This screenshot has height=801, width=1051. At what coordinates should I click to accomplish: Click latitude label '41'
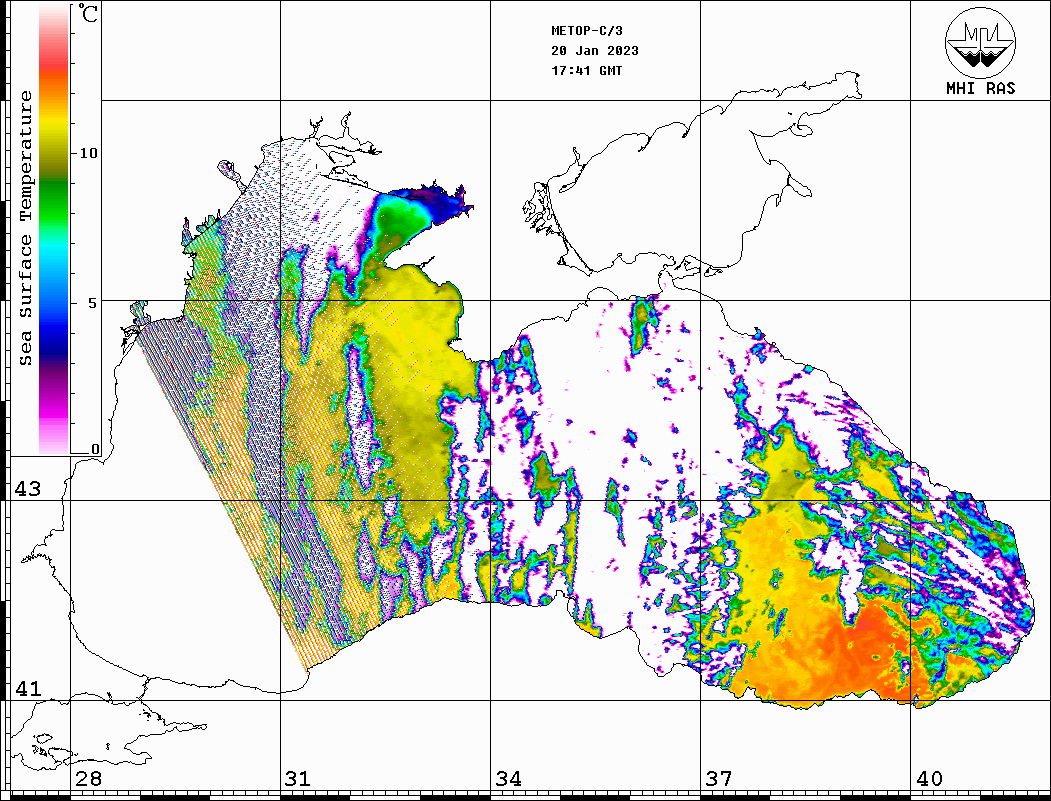(x=27, y=689)
